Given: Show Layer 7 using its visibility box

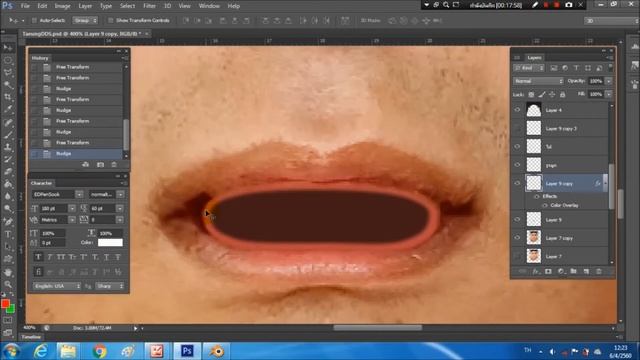Looking at the screenshot, I should [518, 256].
